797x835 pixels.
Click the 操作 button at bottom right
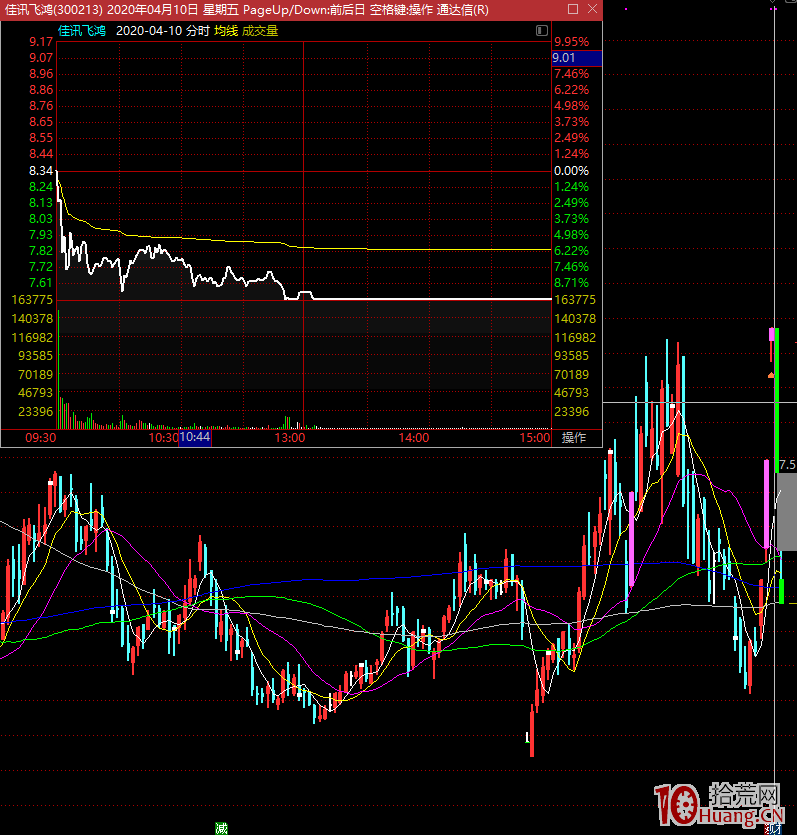pos(574,438)
